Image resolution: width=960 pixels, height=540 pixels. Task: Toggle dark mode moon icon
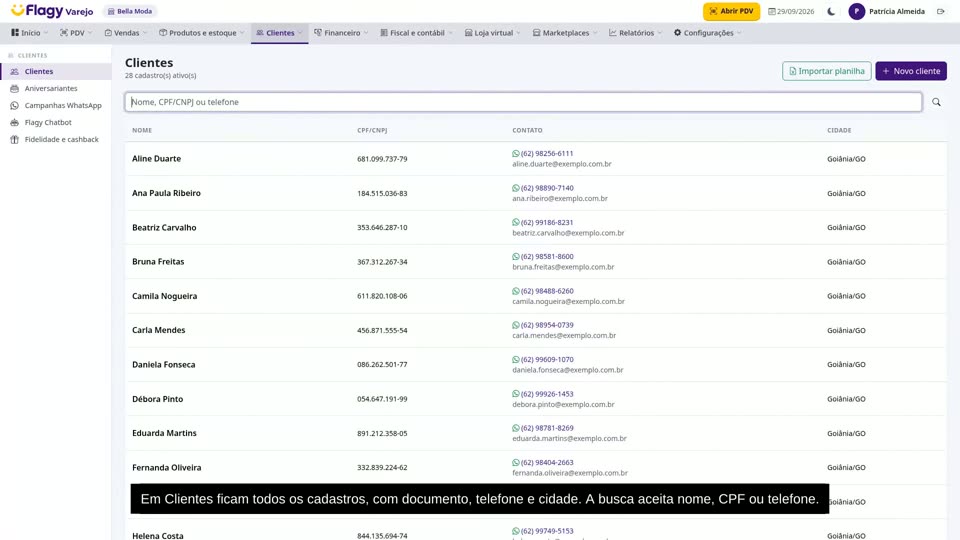point(831,11)
